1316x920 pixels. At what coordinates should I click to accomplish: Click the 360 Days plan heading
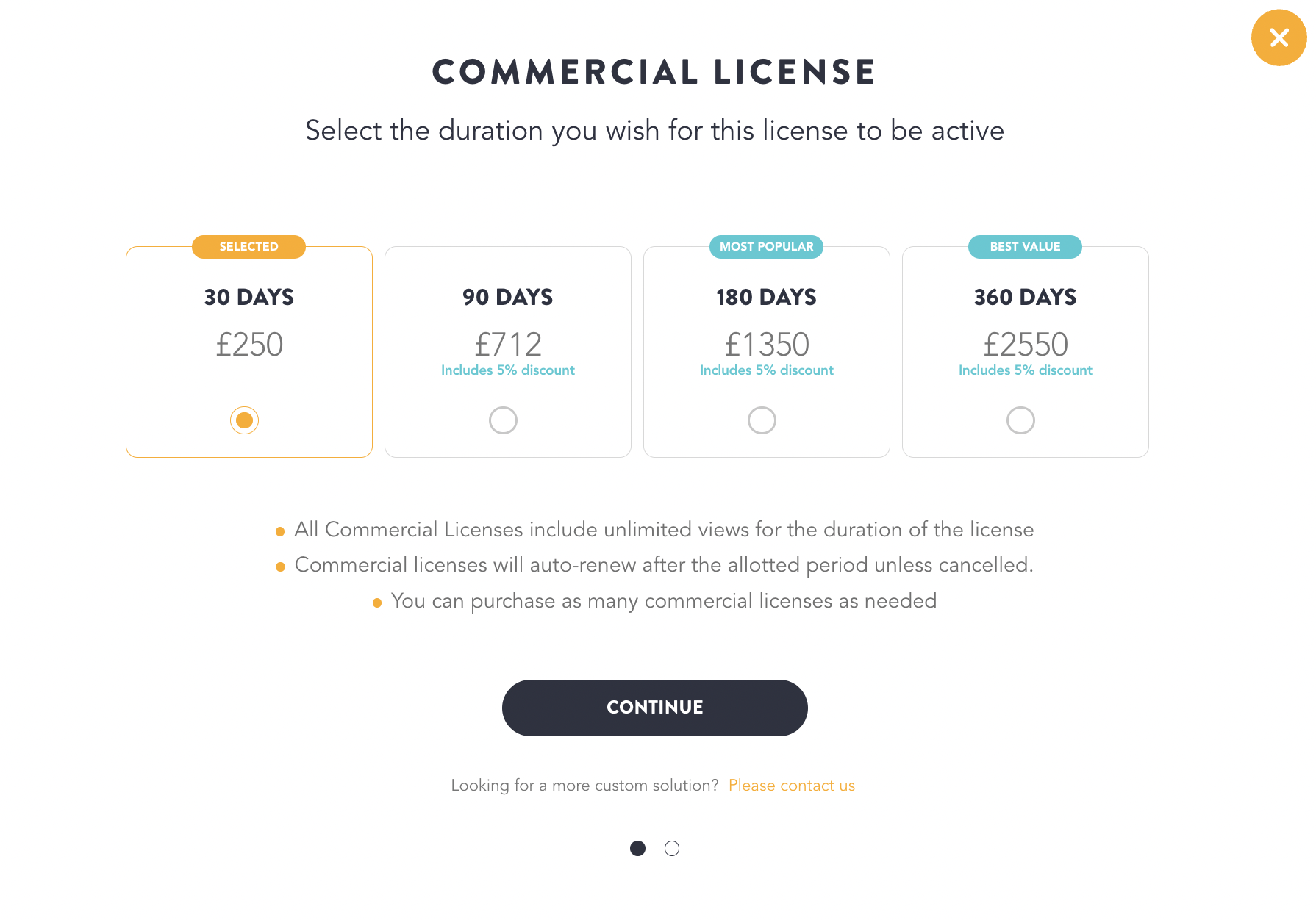tap(1025, 297)
